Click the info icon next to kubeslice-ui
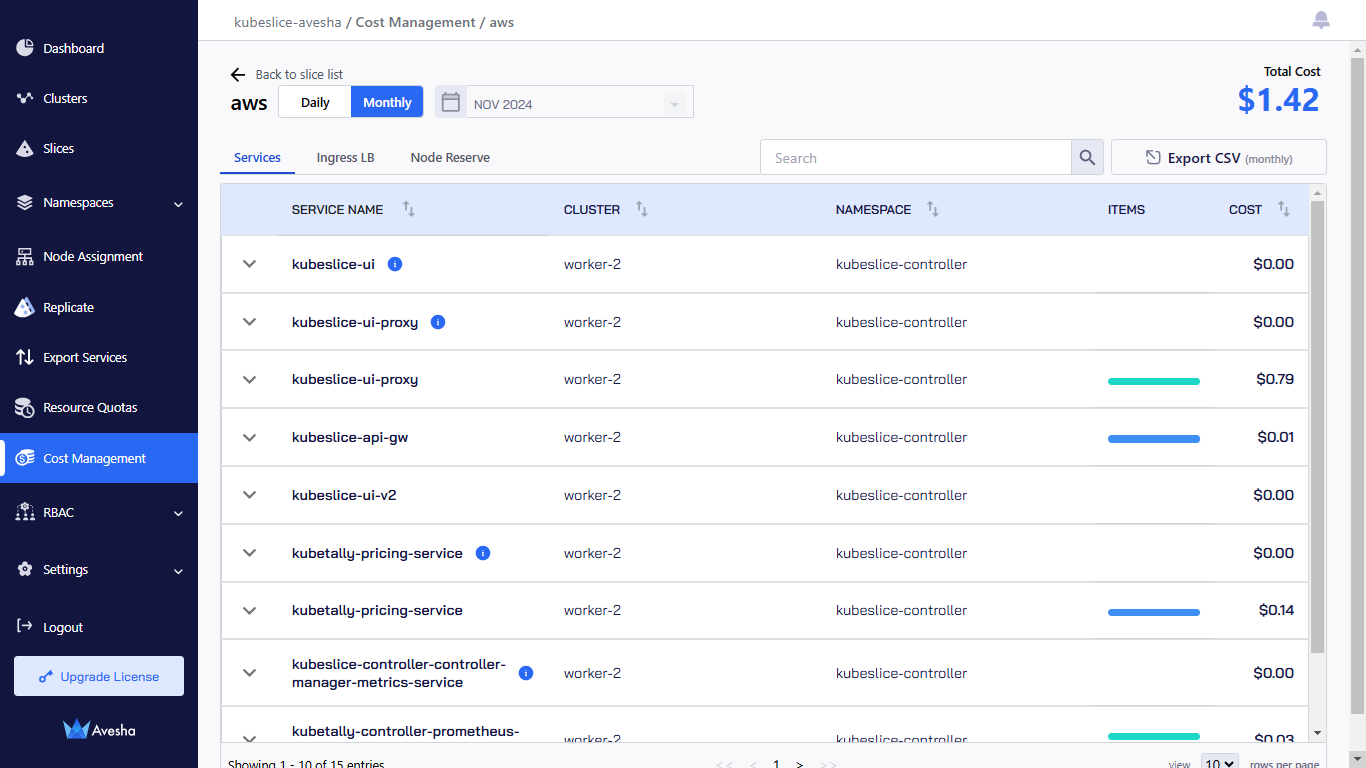The height and width of the screenshot is (768, 1366). pos(395,264)
